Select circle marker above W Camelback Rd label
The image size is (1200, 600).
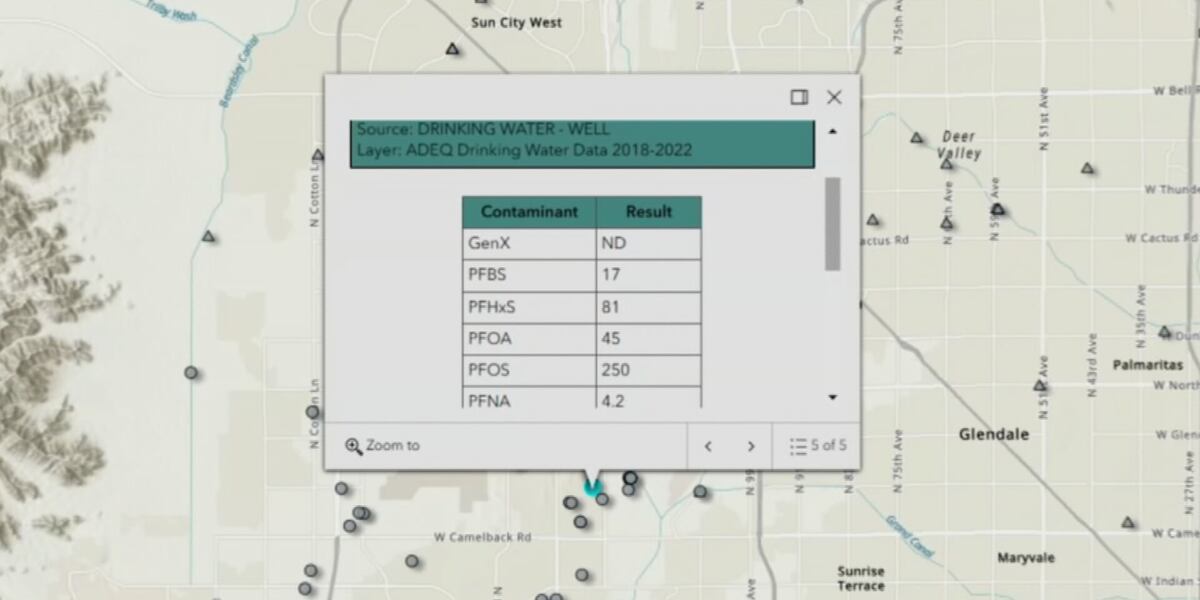(x=580, y=521)
